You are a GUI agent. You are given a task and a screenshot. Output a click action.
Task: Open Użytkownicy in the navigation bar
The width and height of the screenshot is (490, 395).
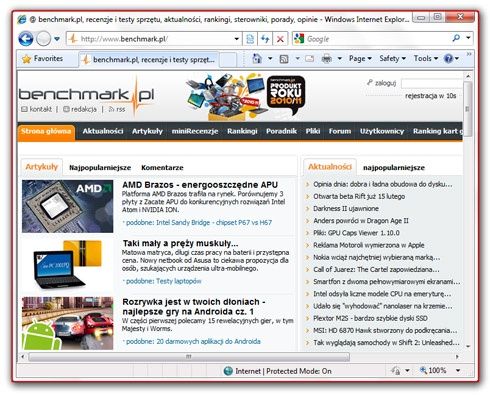tap(382, 131)
